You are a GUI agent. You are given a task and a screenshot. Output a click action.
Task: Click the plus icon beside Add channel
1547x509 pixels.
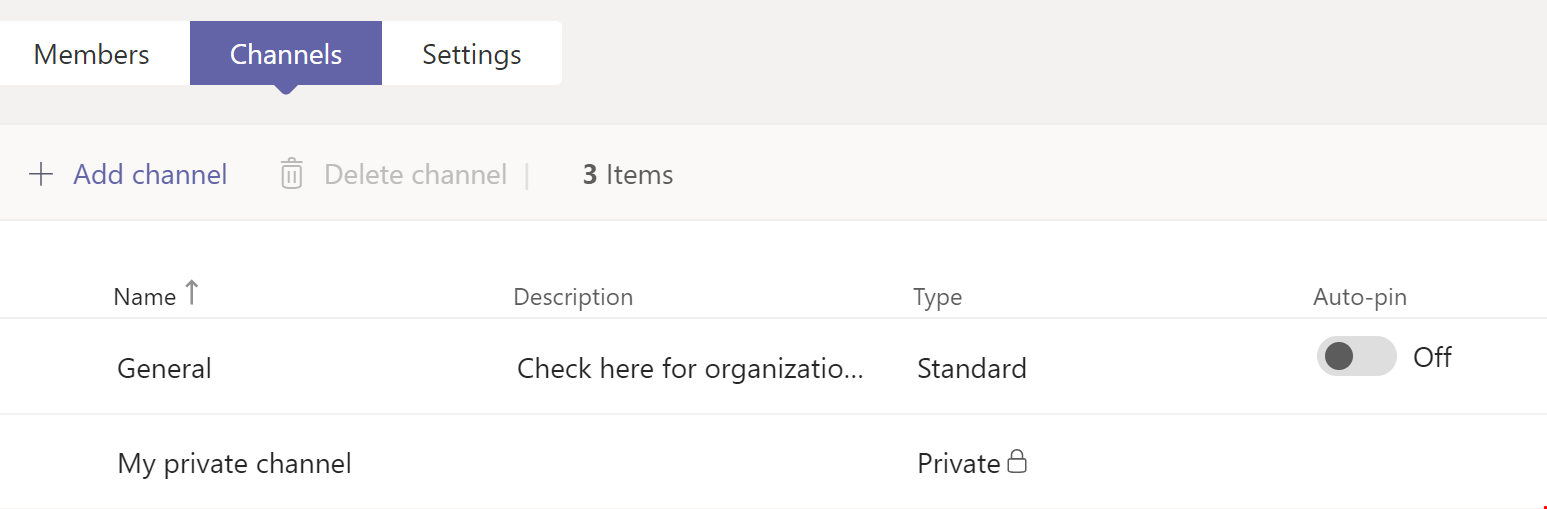pyautogui.click(x=41, y=175)
